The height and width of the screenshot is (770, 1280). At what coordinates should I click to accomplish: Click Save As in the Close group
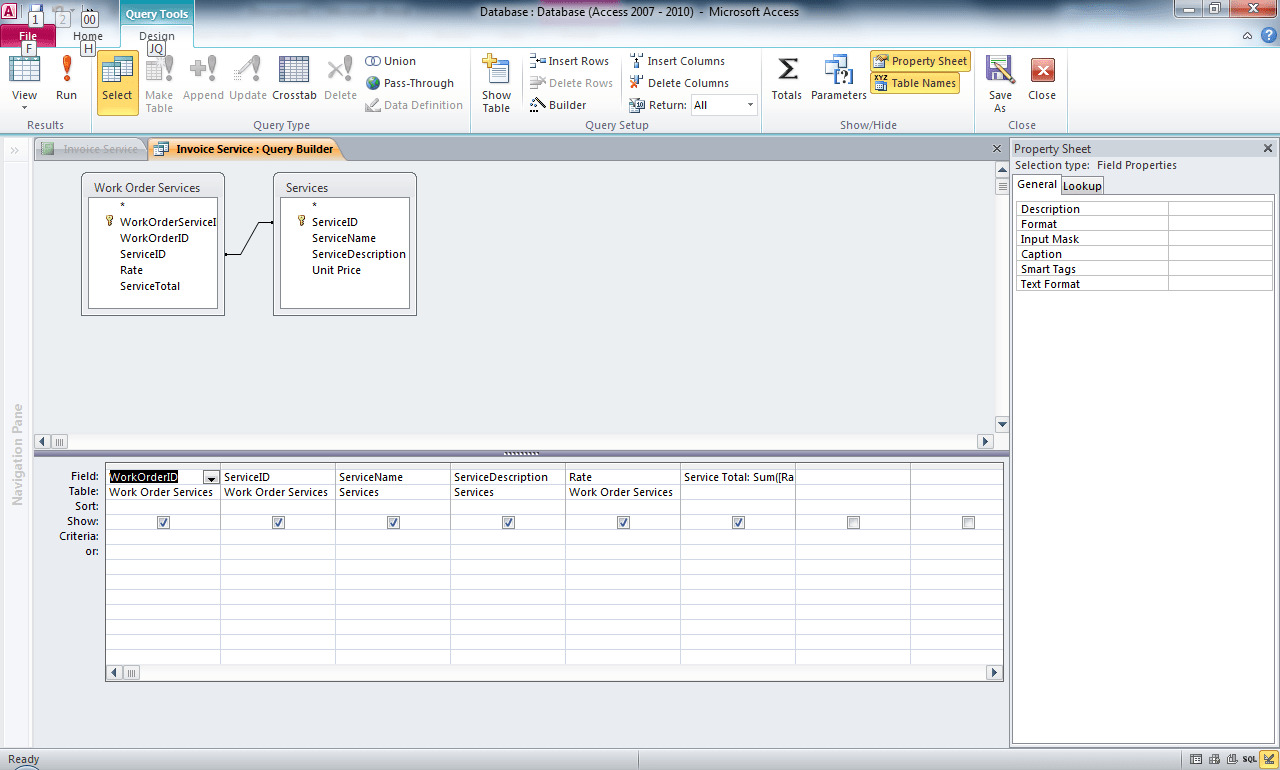tap(1000, 83)
